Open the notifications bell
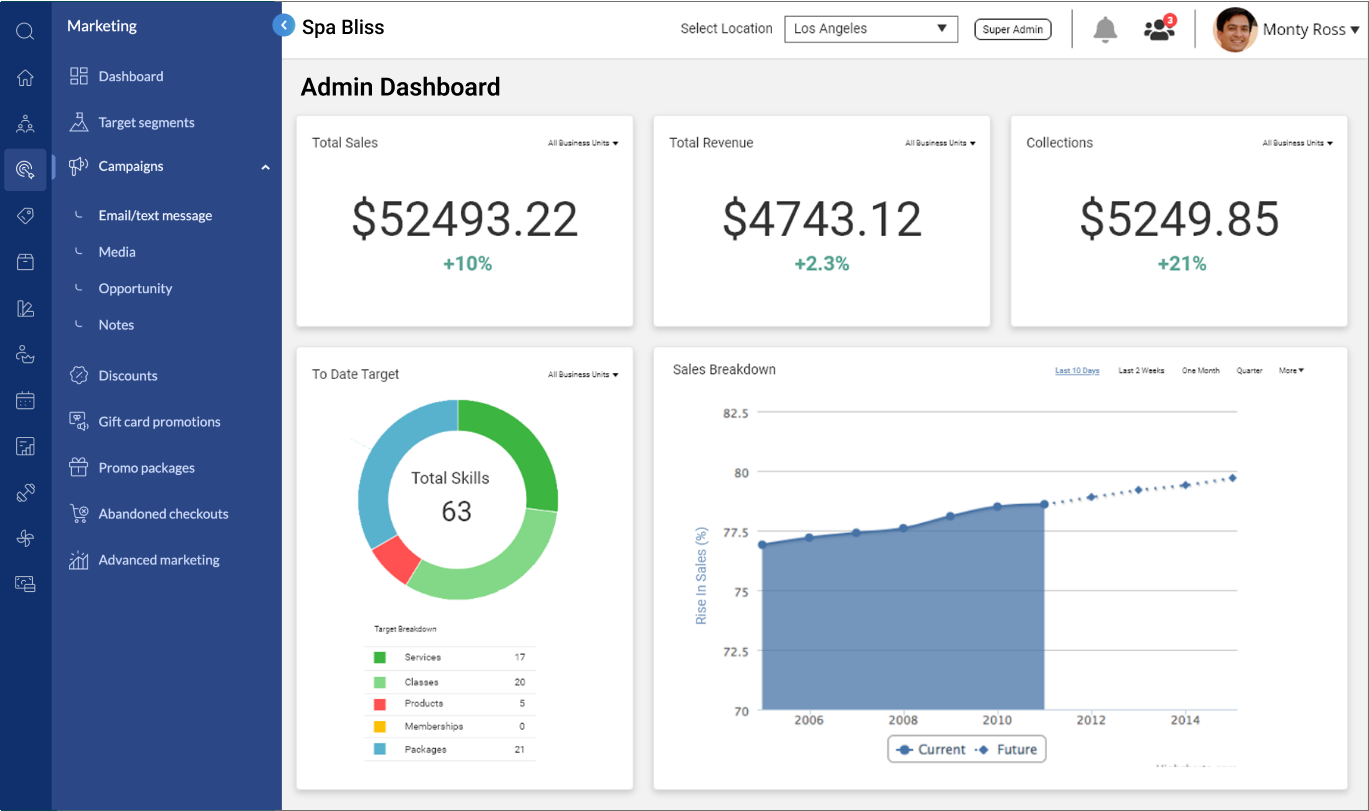1369x811 pixels. [1105, 29]
